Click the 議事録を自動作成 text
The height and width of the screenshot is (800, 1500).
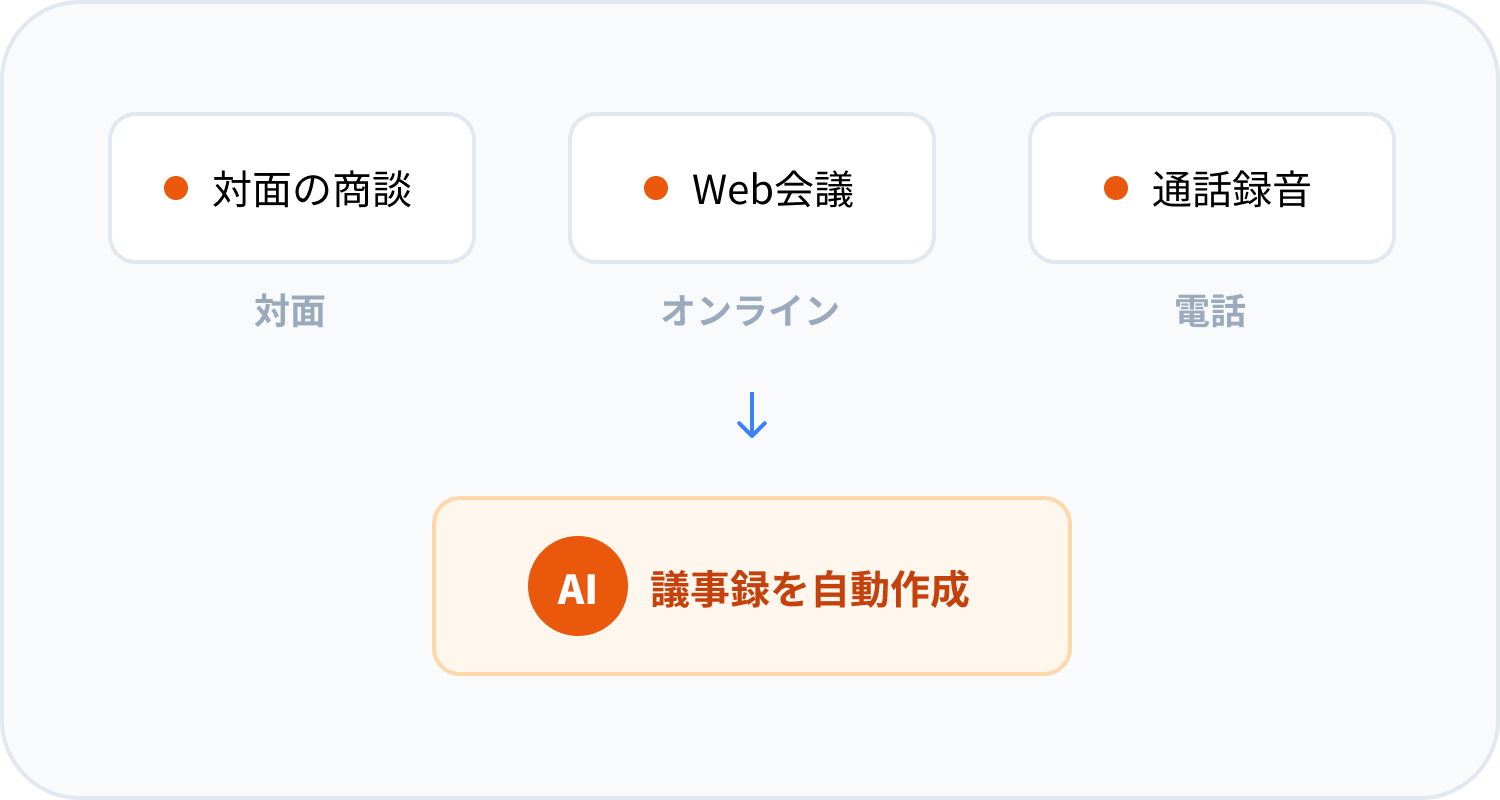(x=810, y=589)
